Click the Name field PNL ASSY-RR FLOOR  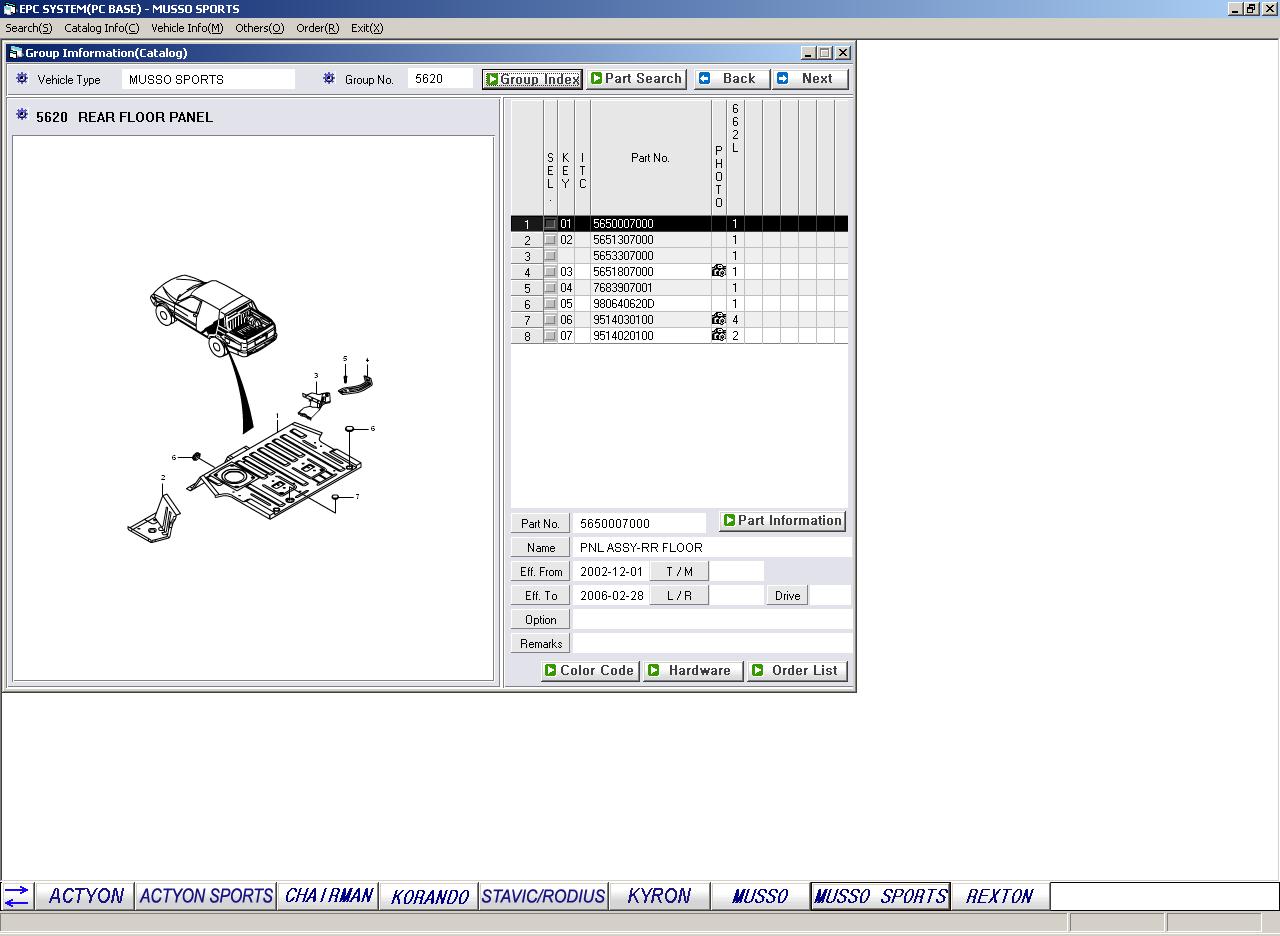tap(712, 548)
